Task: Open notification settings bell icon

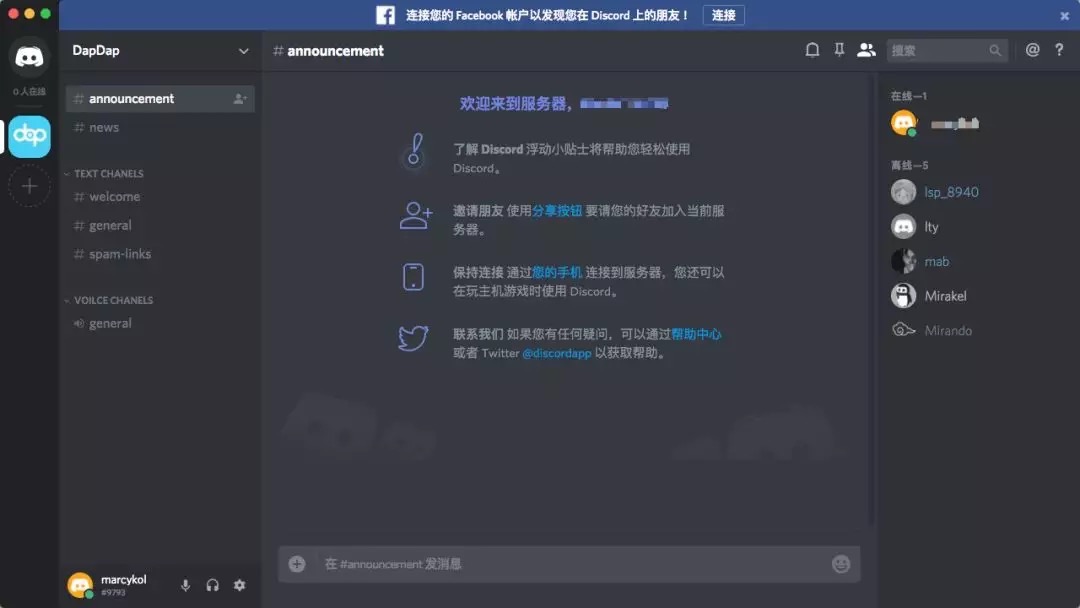Action: click(x=812, y=50)
